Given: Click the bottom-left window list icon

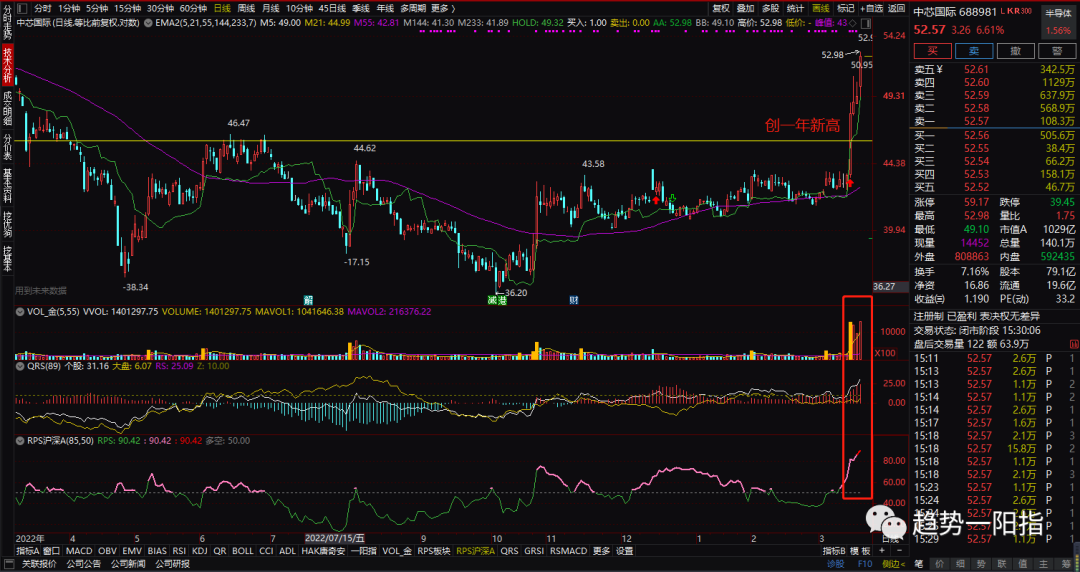Looking at the screenshot, I should click(x=8, y=564).
